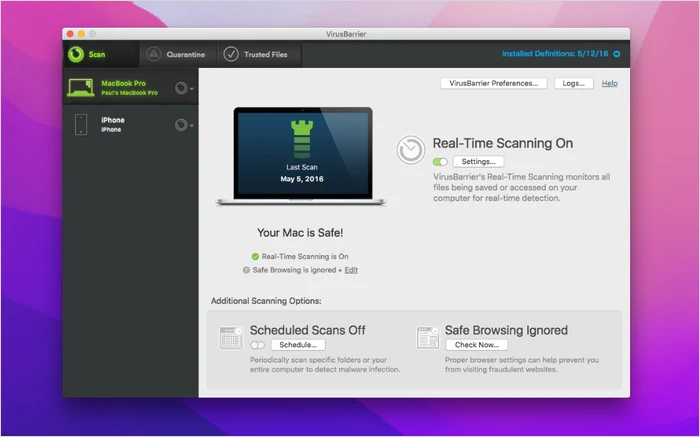This screenshot has width=700, height=437.
Task: Select the MacBook Pro laptop icon in sidebar
Action: tap(80, 88)
